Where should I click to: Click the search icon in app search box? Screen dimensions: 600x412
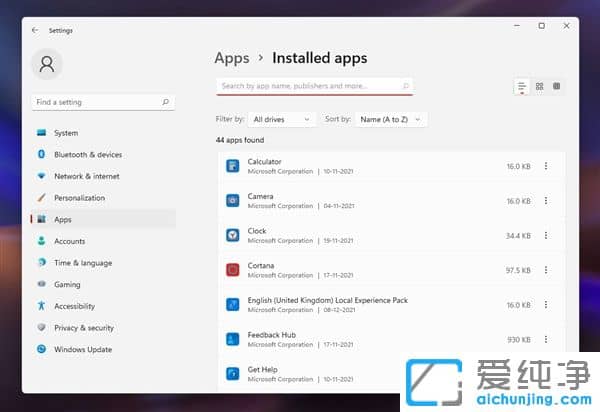pos(406,86)
